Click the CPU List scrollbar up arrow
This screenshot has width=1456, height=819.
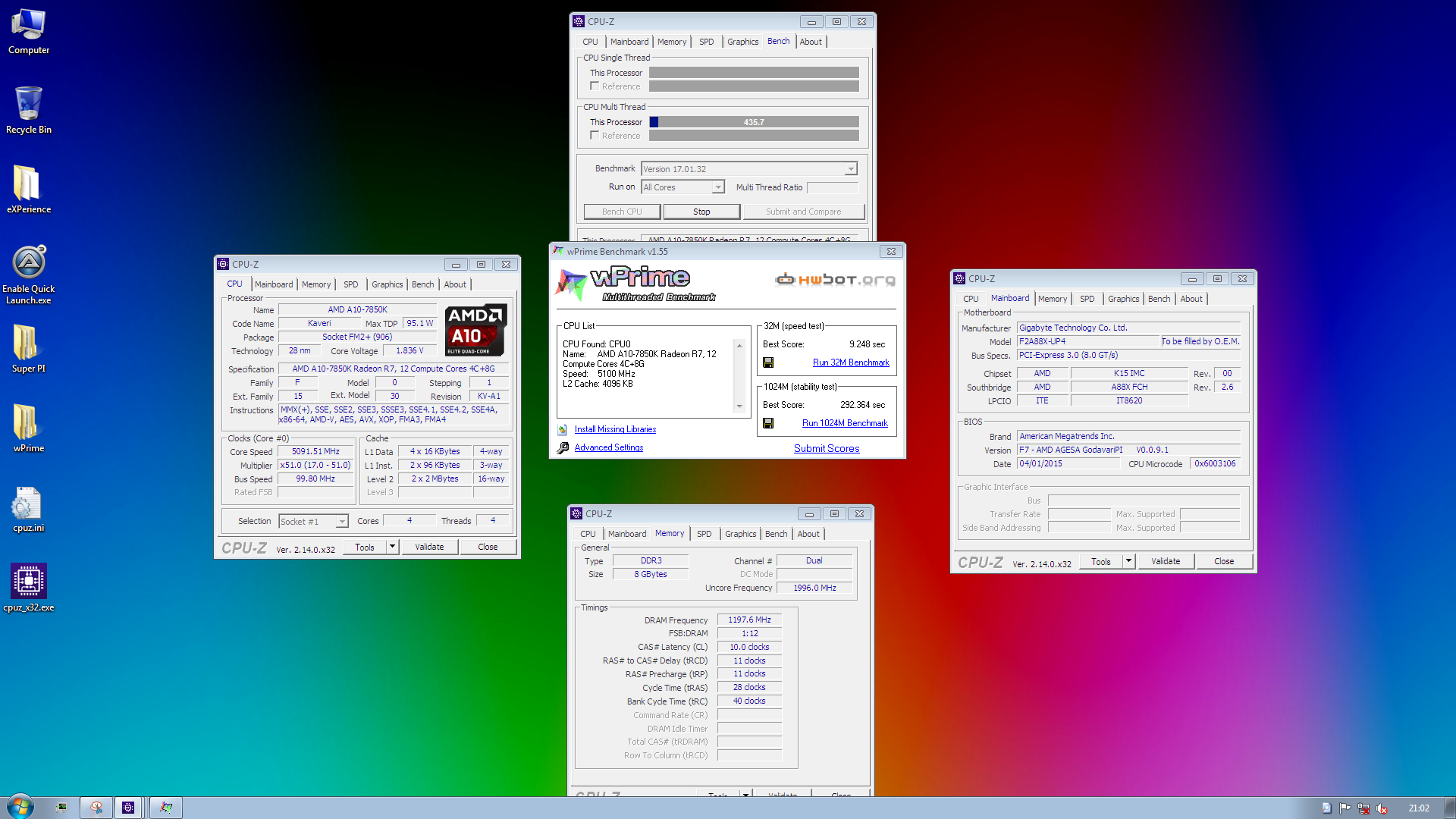[739, 345]
